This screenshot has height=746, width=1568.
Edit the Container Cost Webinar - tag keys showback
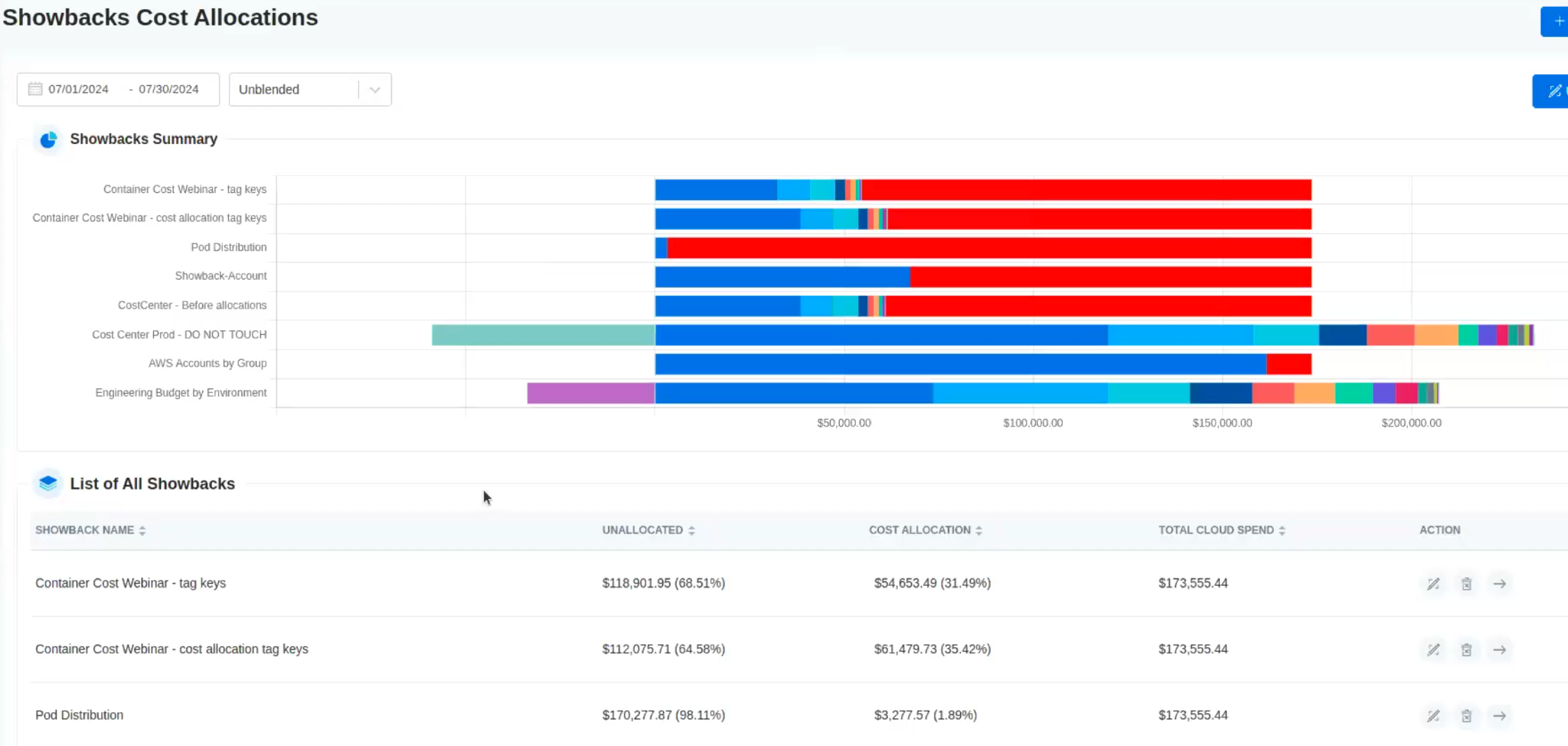(1433, 584)
